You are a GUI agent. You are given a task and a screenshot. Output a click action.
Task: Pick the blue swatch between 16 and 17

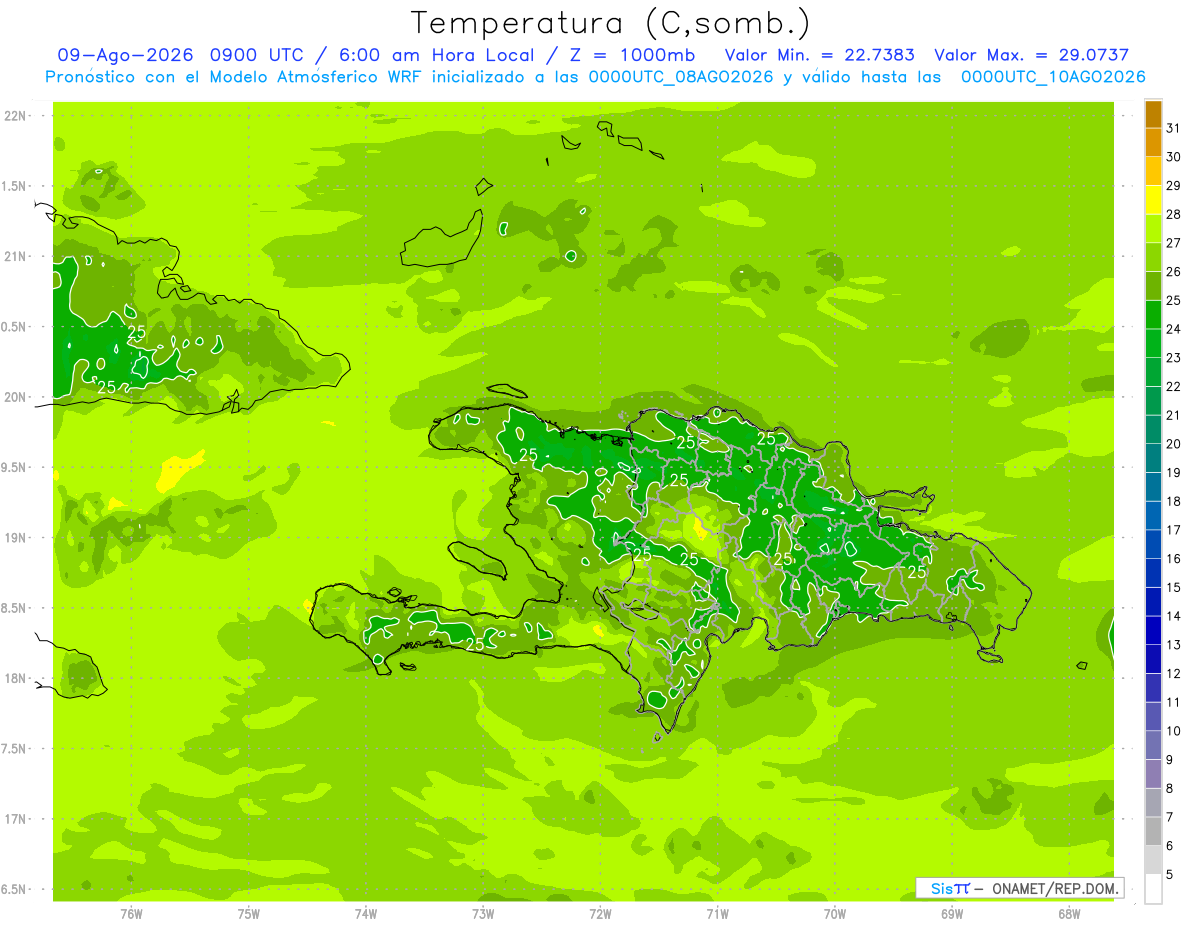(x=1153, y=545)
